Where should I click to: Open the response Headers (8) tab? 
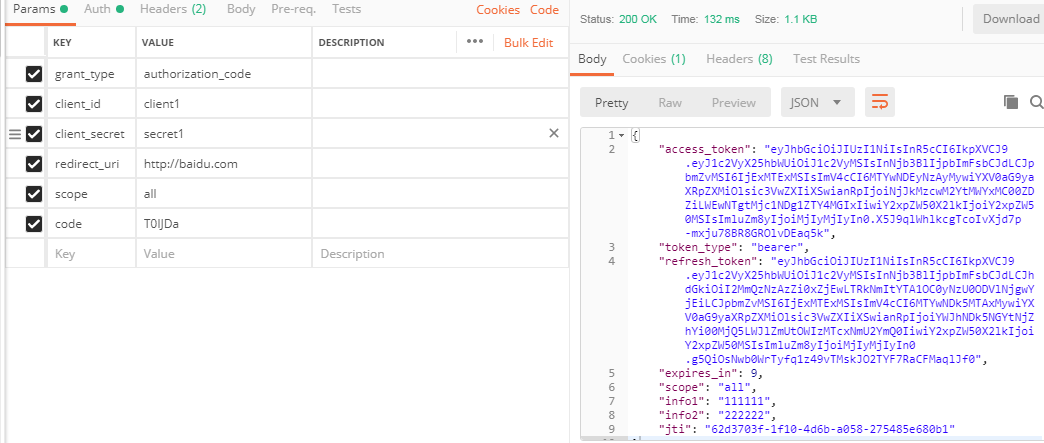point(739,59)
